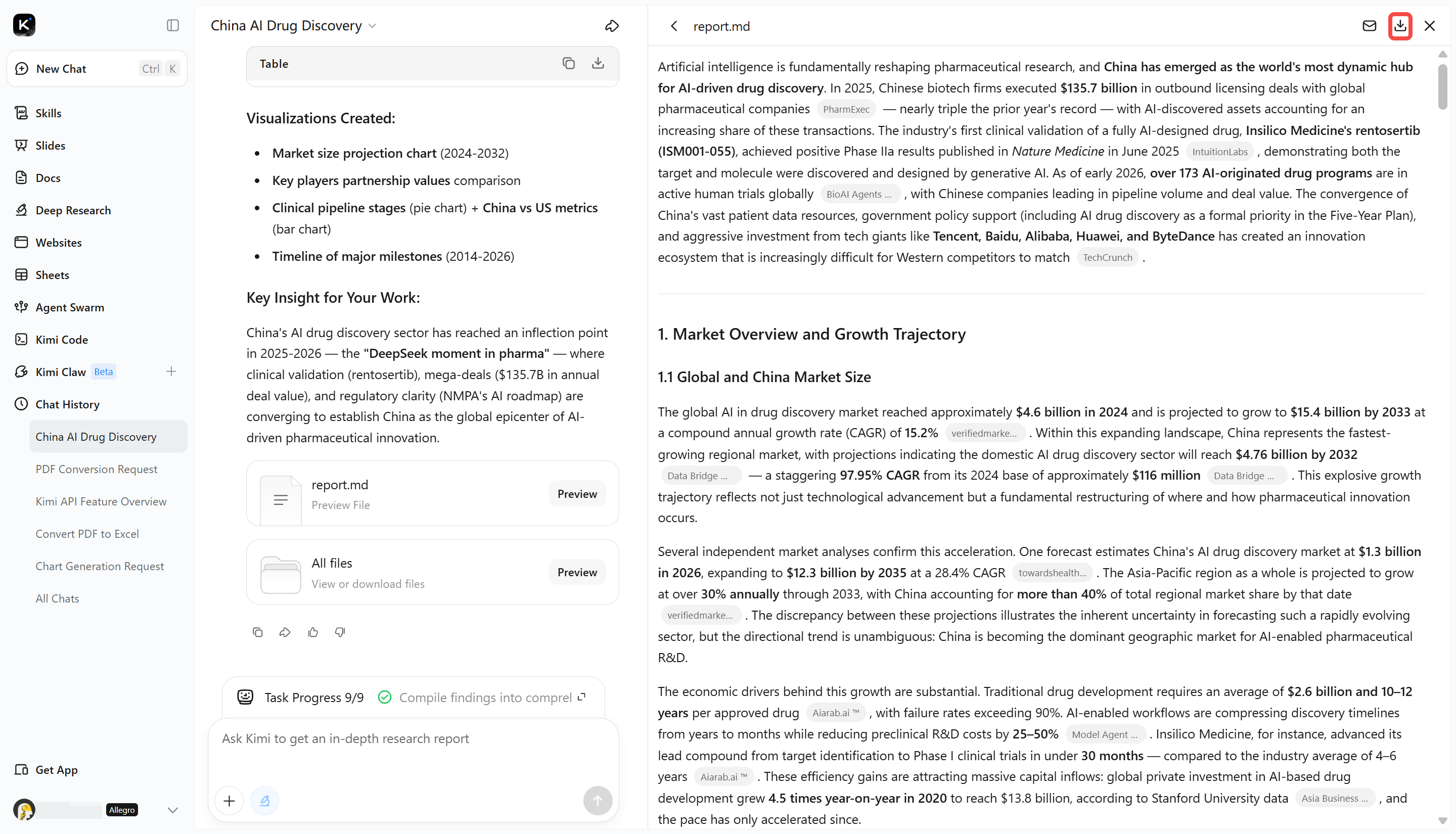Go back with the arrow beside report.md

pos(673,26)
